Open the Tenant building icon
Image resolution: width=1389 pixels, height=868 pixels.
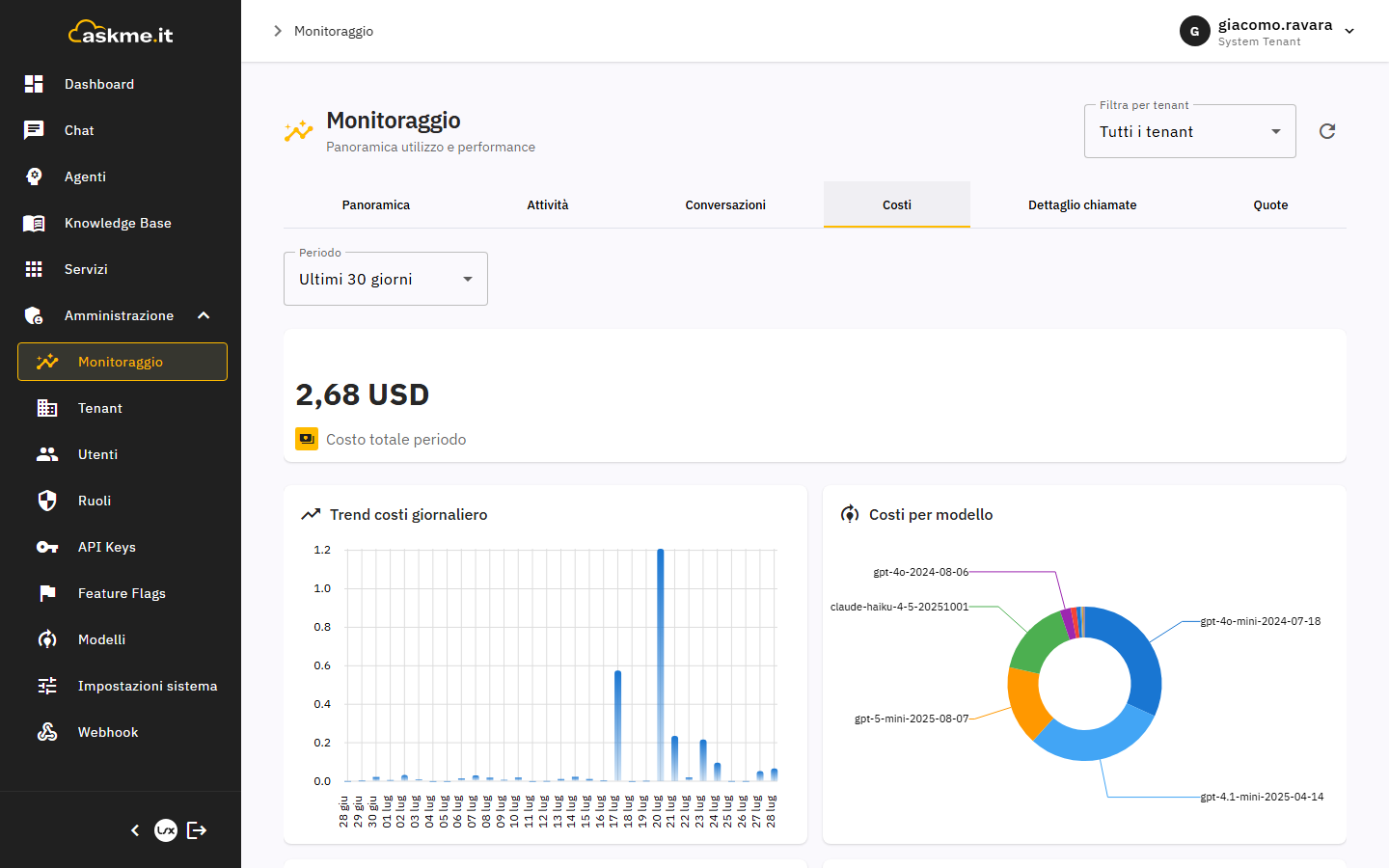47,408
